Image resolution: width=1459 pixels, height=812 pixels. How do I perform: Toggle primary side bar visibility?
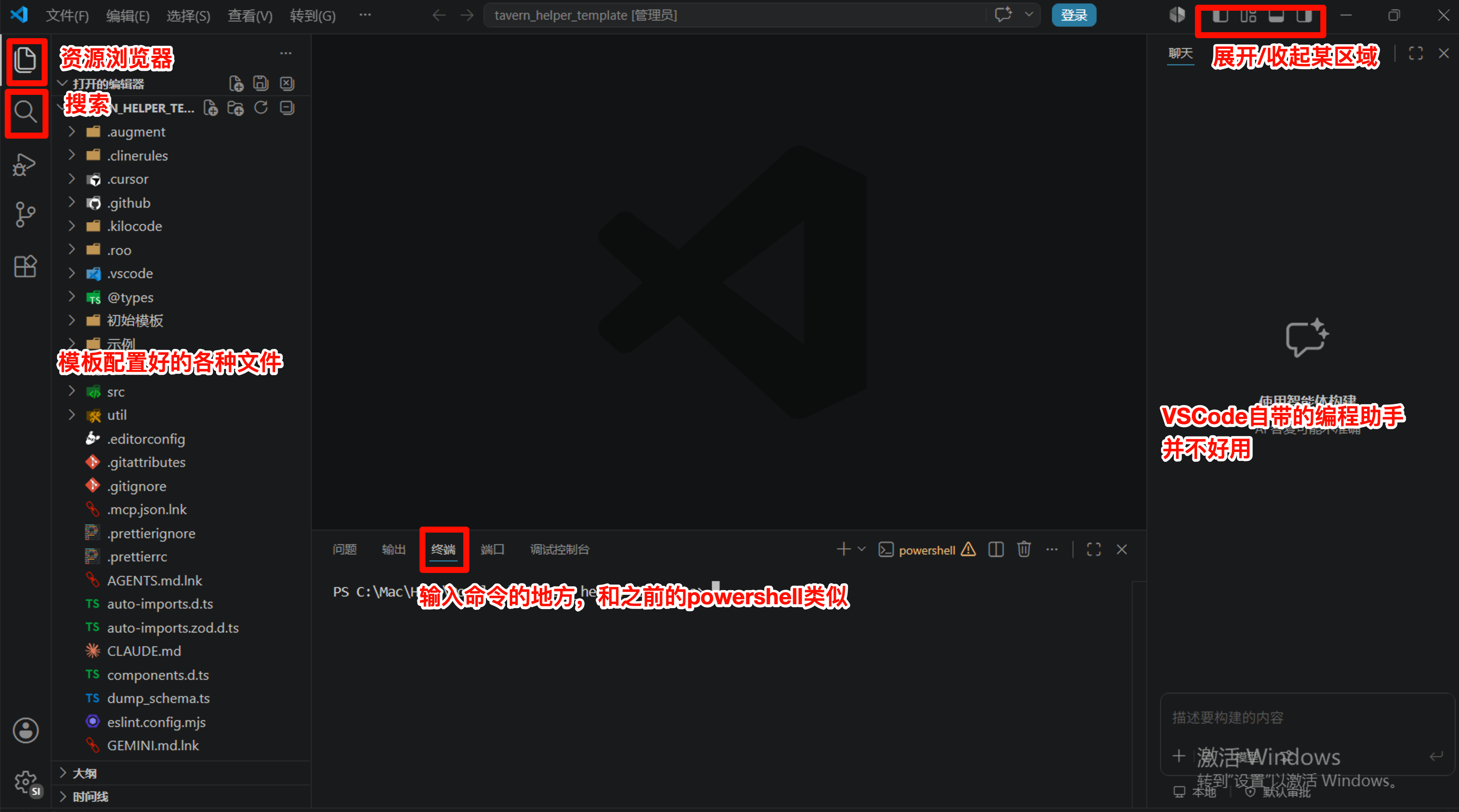(x=1220, y=15)
